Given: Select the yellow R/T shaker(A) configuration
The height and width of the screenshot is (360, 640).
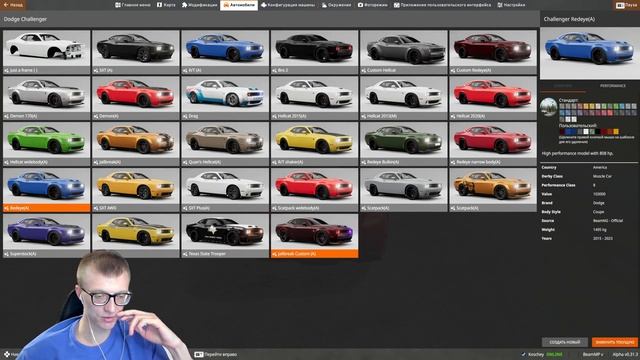Looking at the screenshot, I should coord(315,144).
